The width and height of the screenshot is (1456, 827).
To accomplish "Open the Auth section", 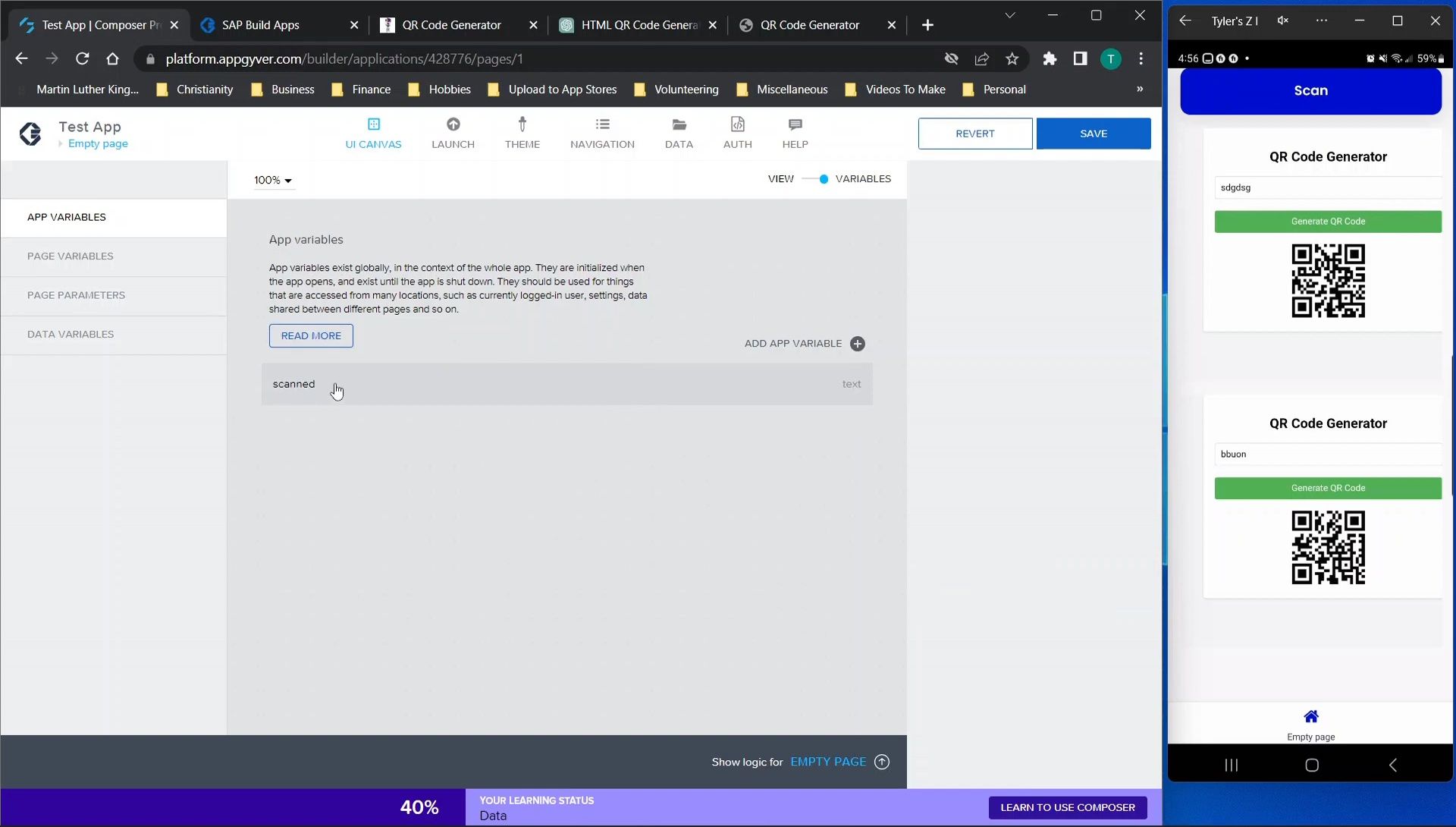I will 737,134.
